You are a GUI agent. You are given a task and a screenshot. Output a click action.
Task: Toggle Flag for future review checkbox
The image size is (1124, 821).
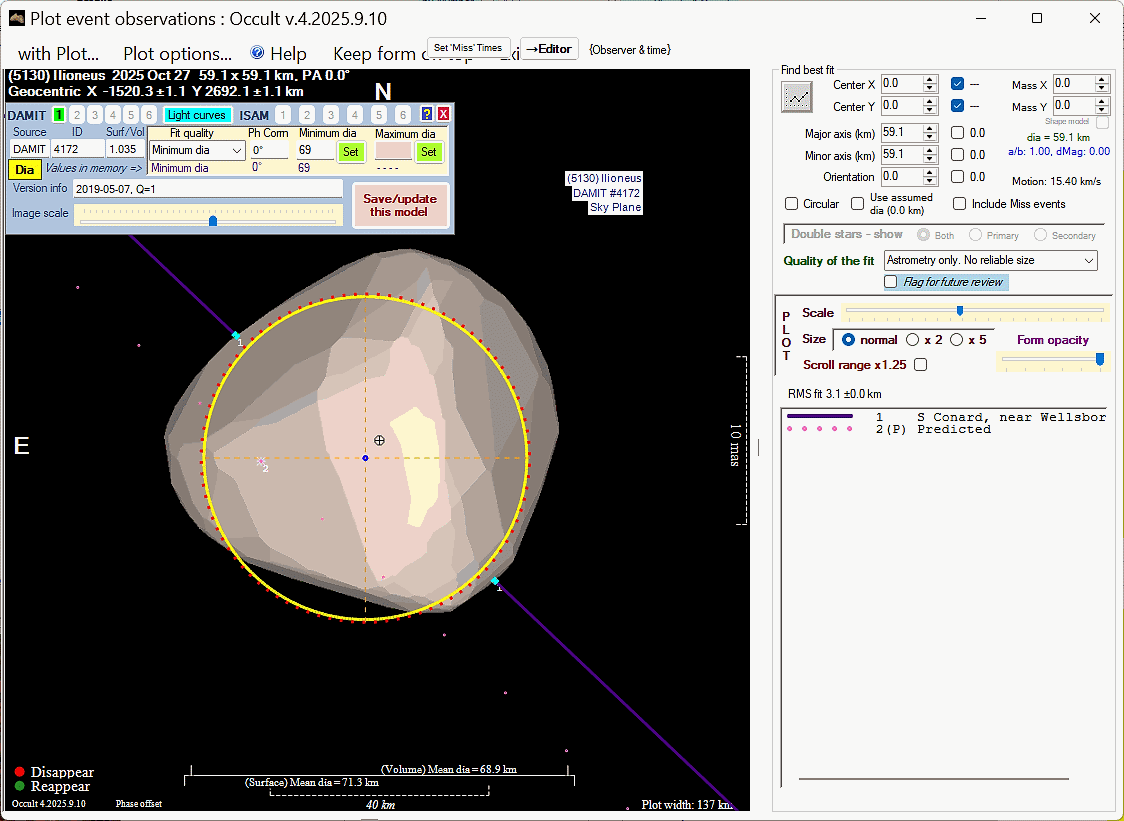891,282
